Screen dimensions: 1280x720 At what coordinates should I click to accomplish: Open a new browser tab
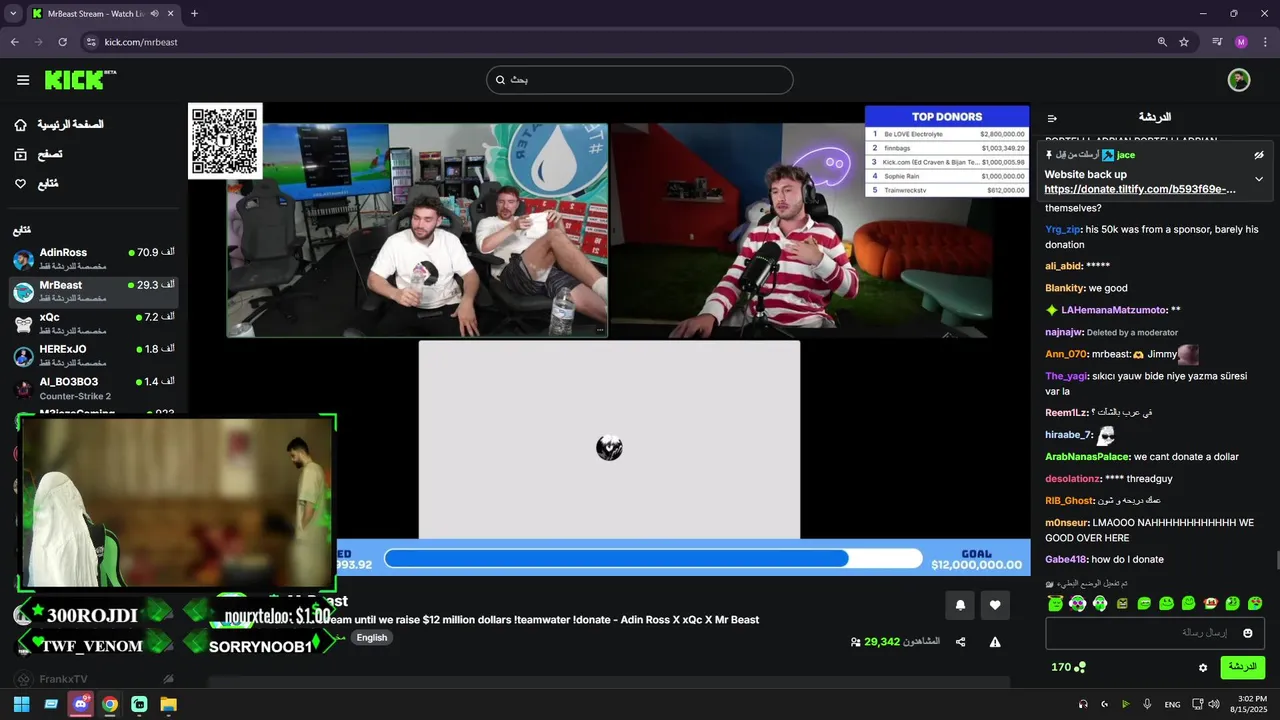[x=194, y=14]
